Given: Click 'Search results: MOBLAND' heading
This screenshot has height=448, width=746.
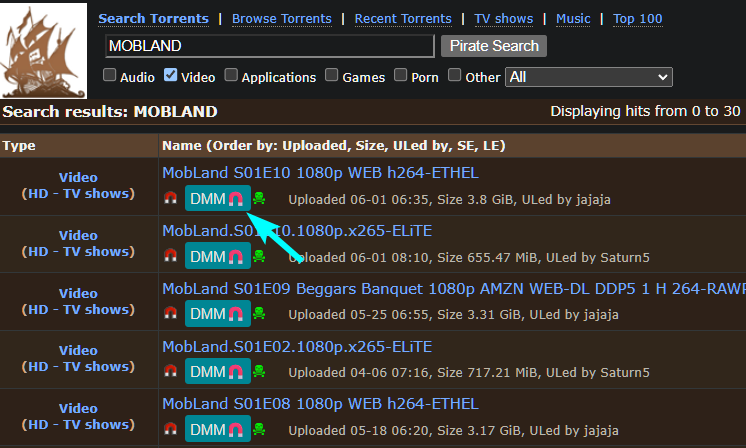Looking at the screenshot, I should 110,112.
